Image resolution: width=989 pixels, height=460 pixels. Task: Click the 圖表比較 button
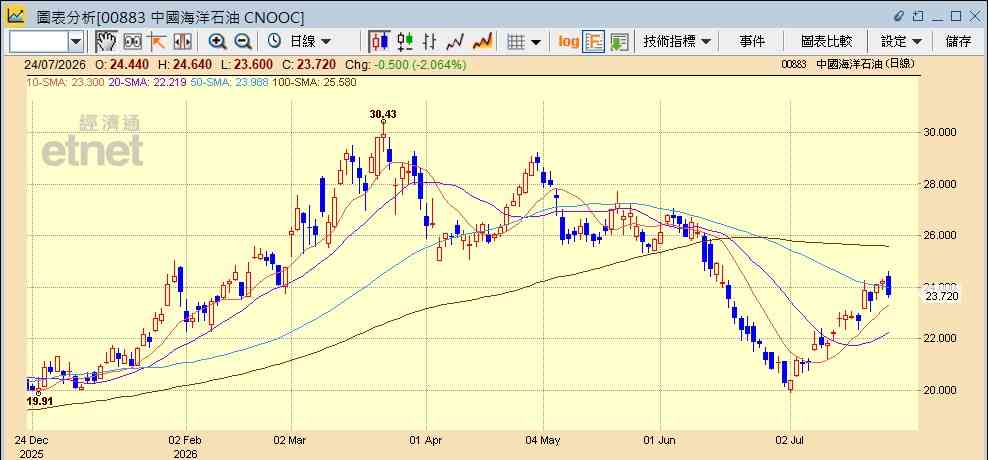(826, 42)
